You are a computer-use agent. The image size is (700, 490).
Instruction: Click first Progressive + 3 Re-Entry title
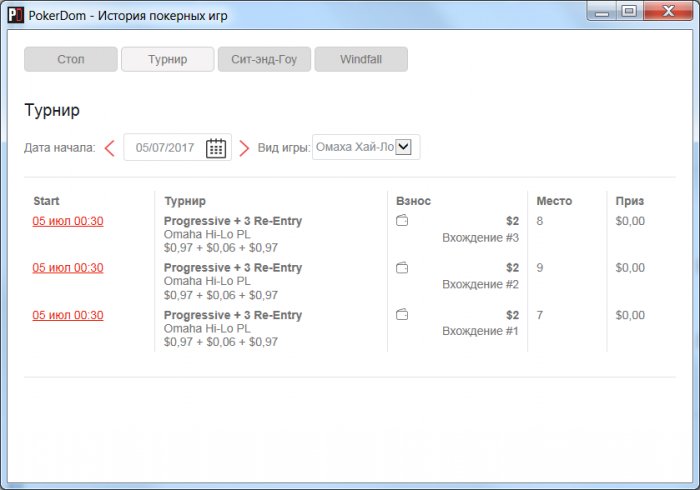[233, 221]
